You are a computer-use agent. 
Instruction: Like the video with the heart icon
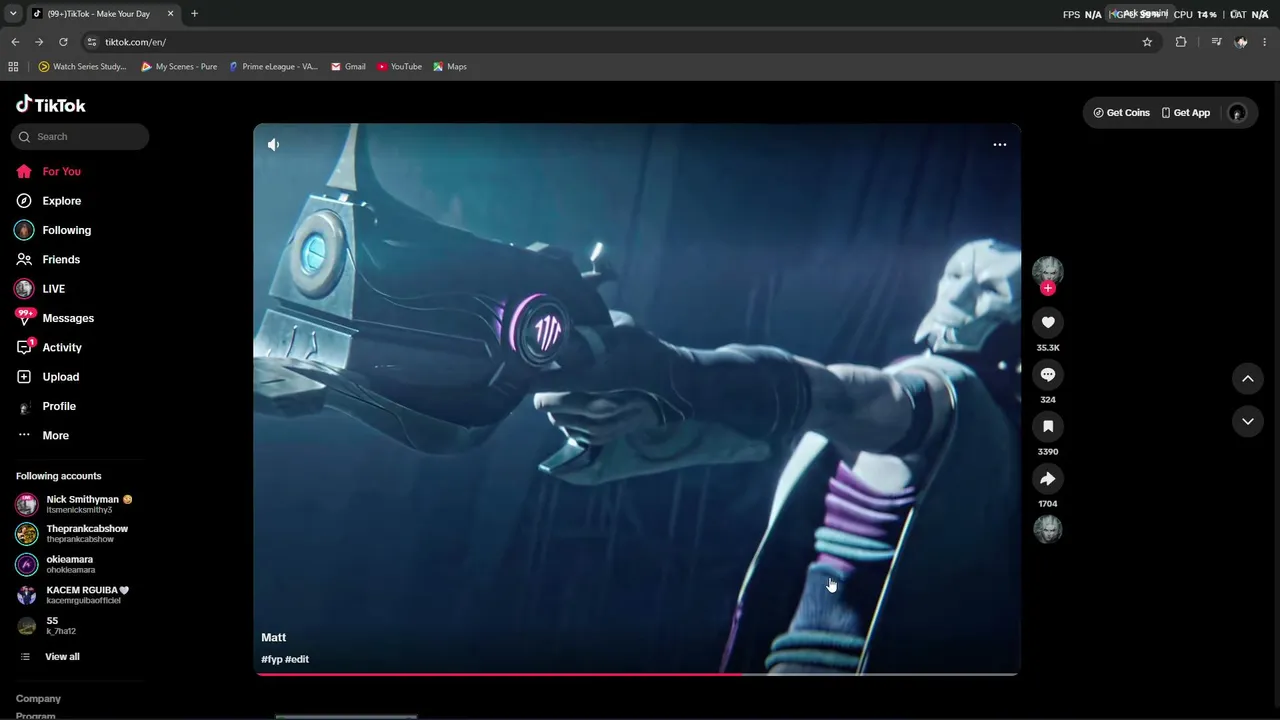coord(1048,322)
